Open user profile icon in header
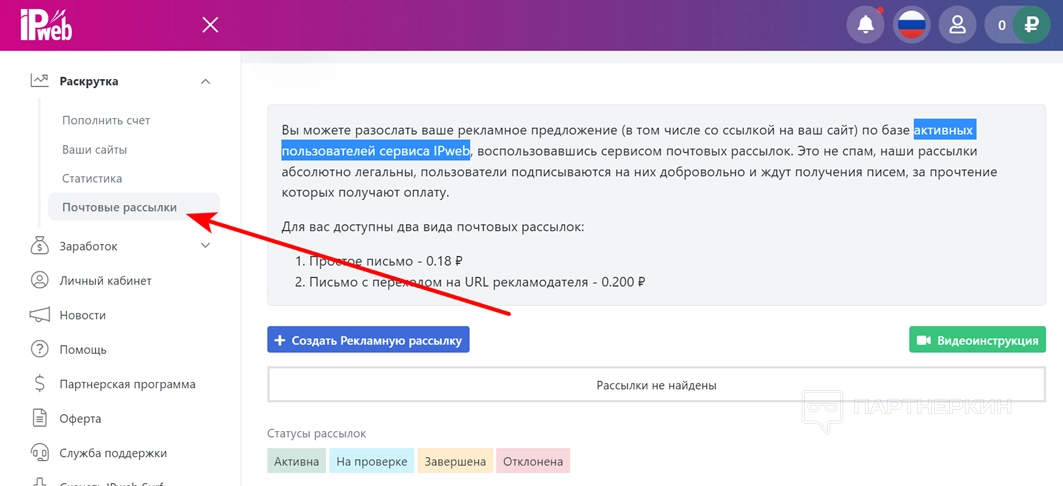This screenshot has height=486, width=1063. (957, 25)
